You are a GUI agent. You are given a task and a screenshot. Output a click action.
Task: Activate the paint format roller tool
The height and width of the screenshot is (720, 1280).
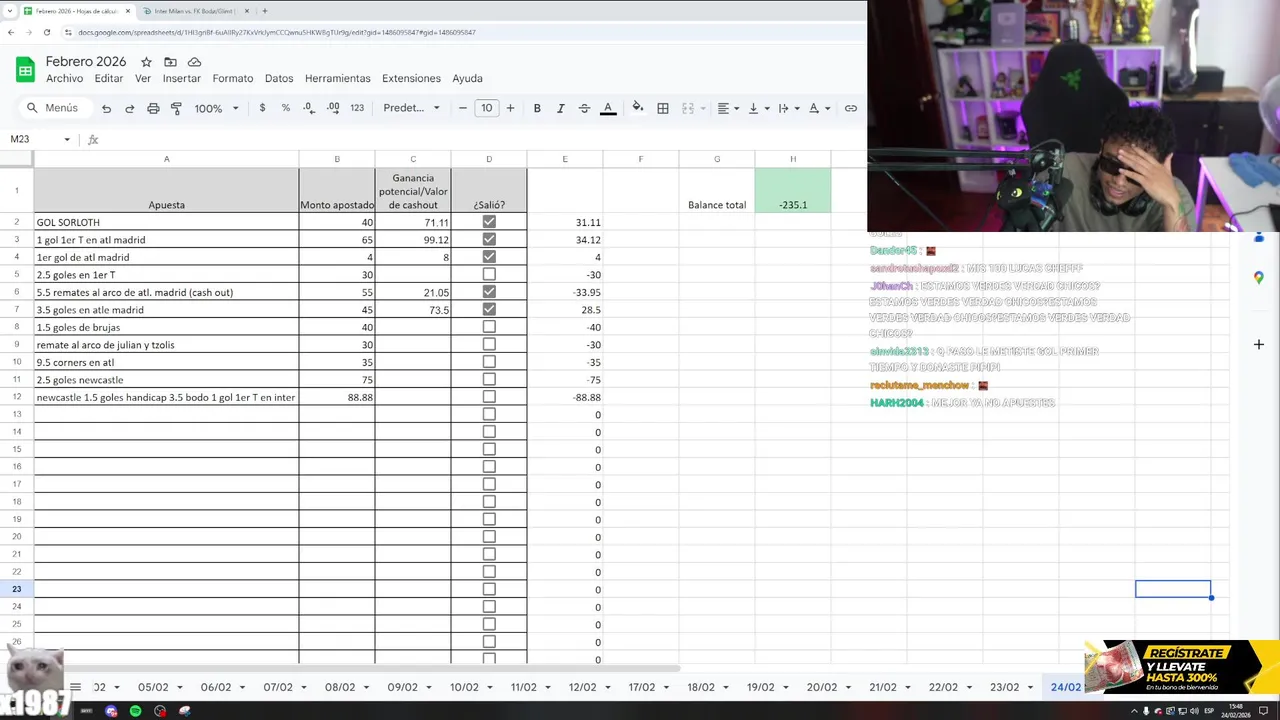(x=176, y=108)
